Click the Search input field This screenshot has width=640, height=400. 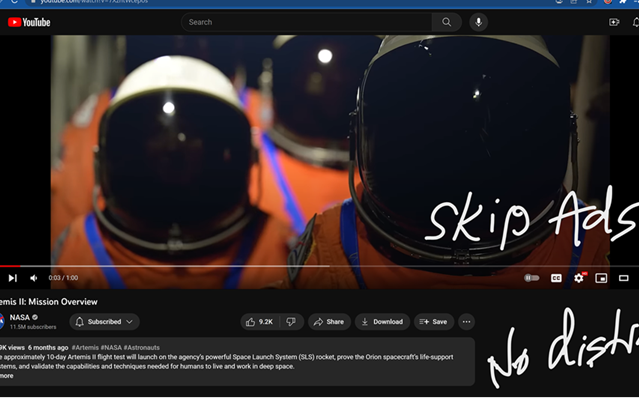click(x=306, y=22)
